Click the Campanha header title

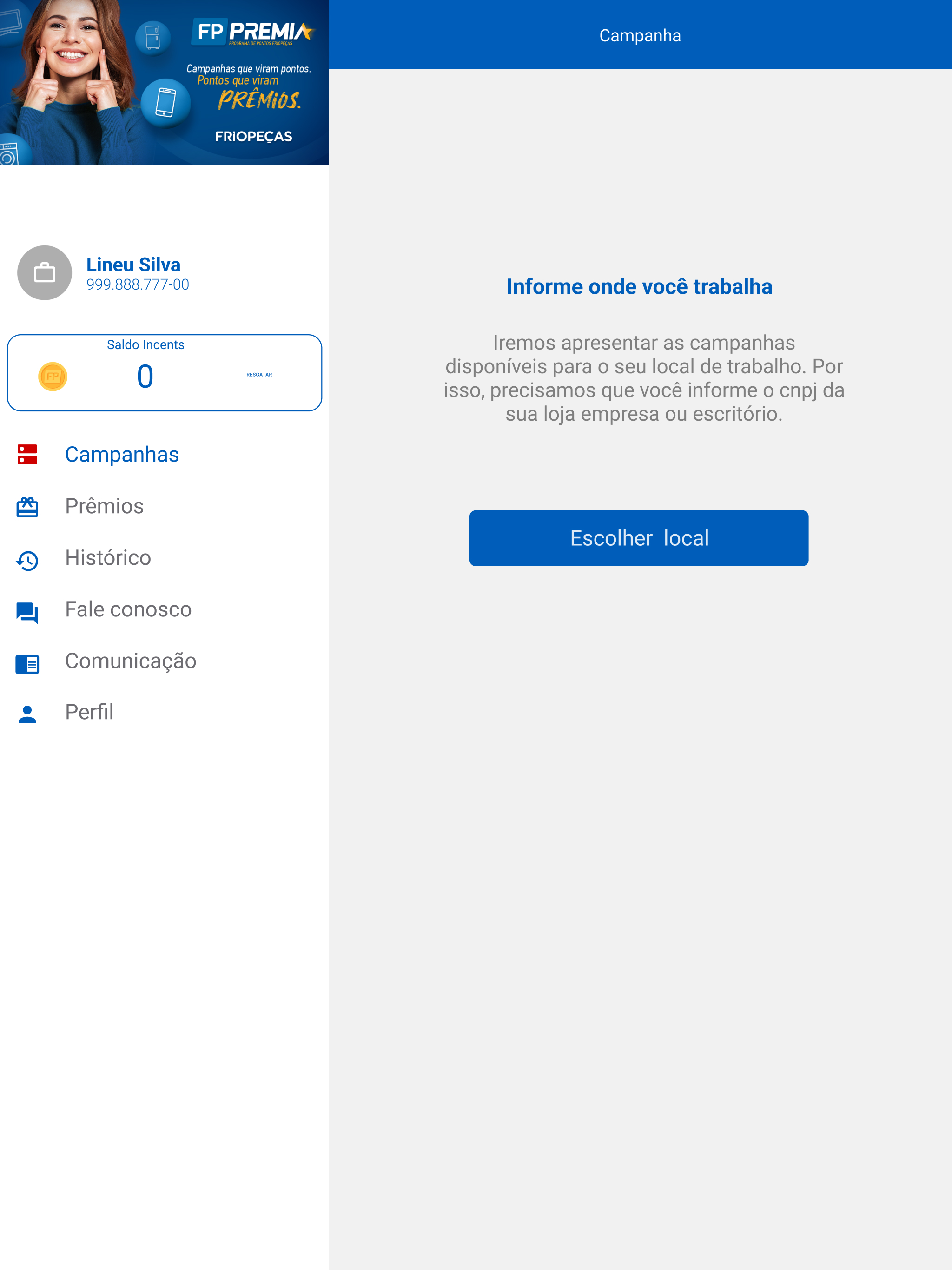640,36
